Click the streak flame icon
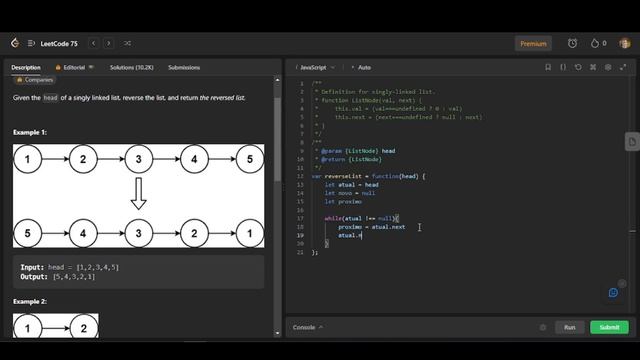Image resolution: width=640 pixels, height=360 pixels. pyautogui.click(x=595, y=43)
